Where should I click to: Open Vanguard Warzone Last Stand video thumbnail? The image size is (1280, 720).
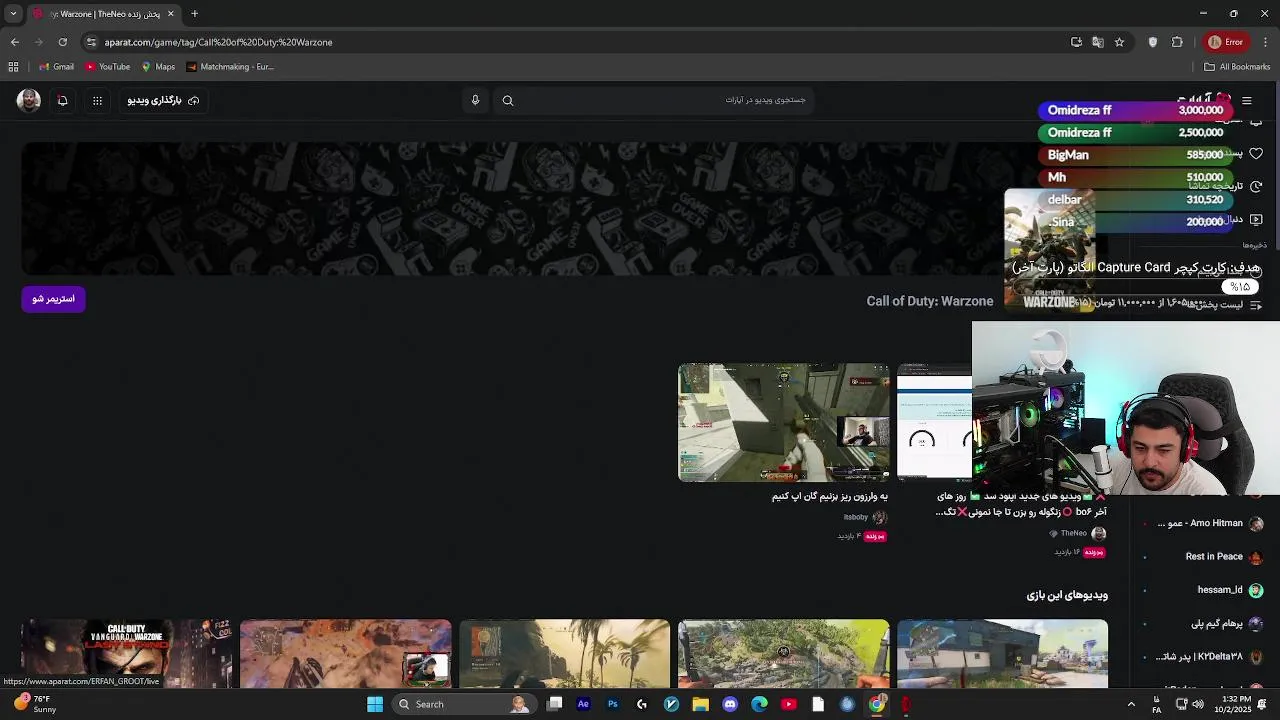point(126,654)
